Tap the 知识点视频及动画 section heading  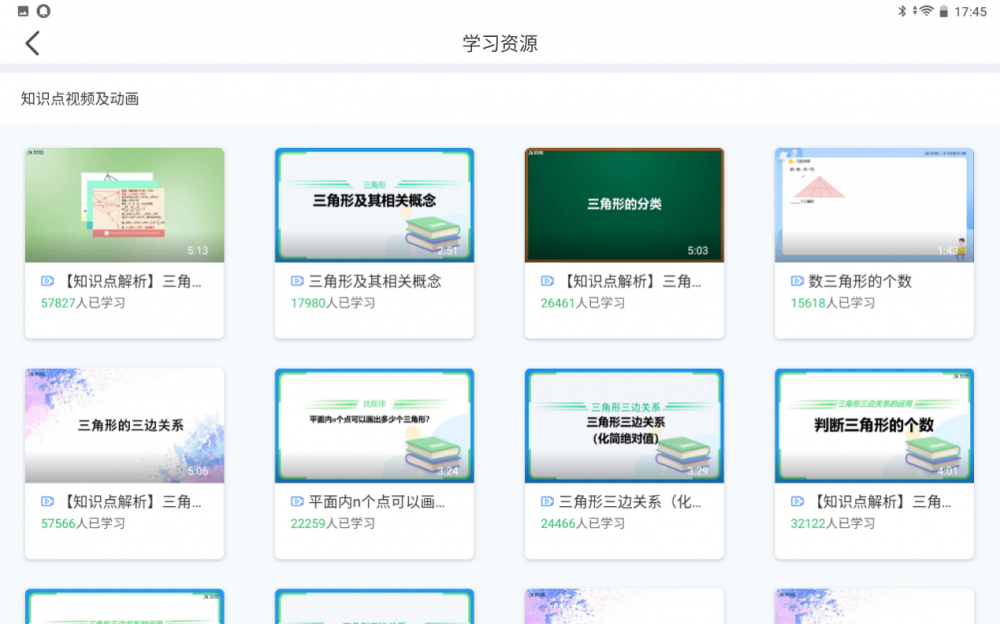pos(80,99)
